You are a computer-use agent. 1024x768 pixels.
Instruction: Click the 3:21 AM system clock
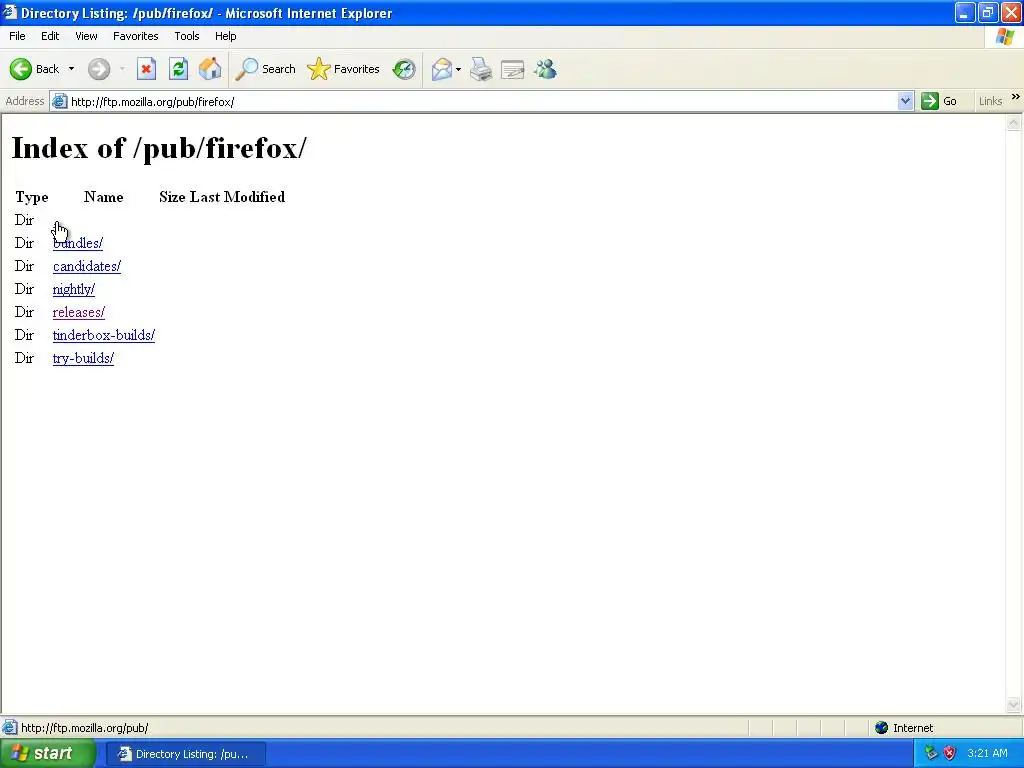click(987, 753)
